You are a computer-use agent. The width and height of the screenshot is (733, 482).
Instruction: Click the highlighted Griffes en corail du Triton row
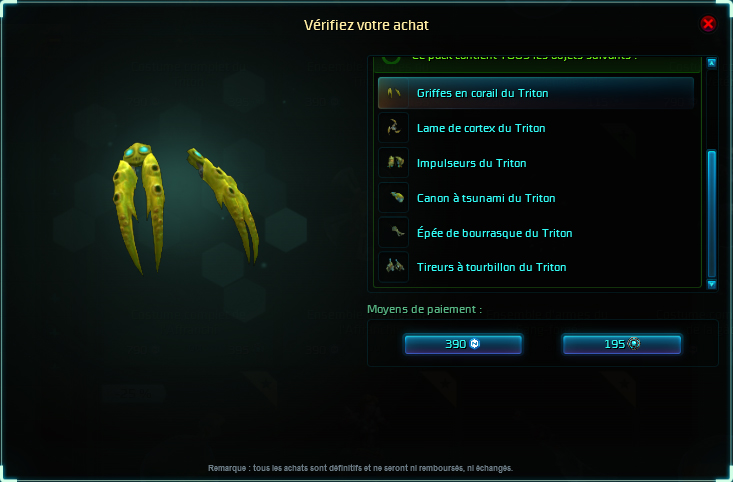point(536,93)
